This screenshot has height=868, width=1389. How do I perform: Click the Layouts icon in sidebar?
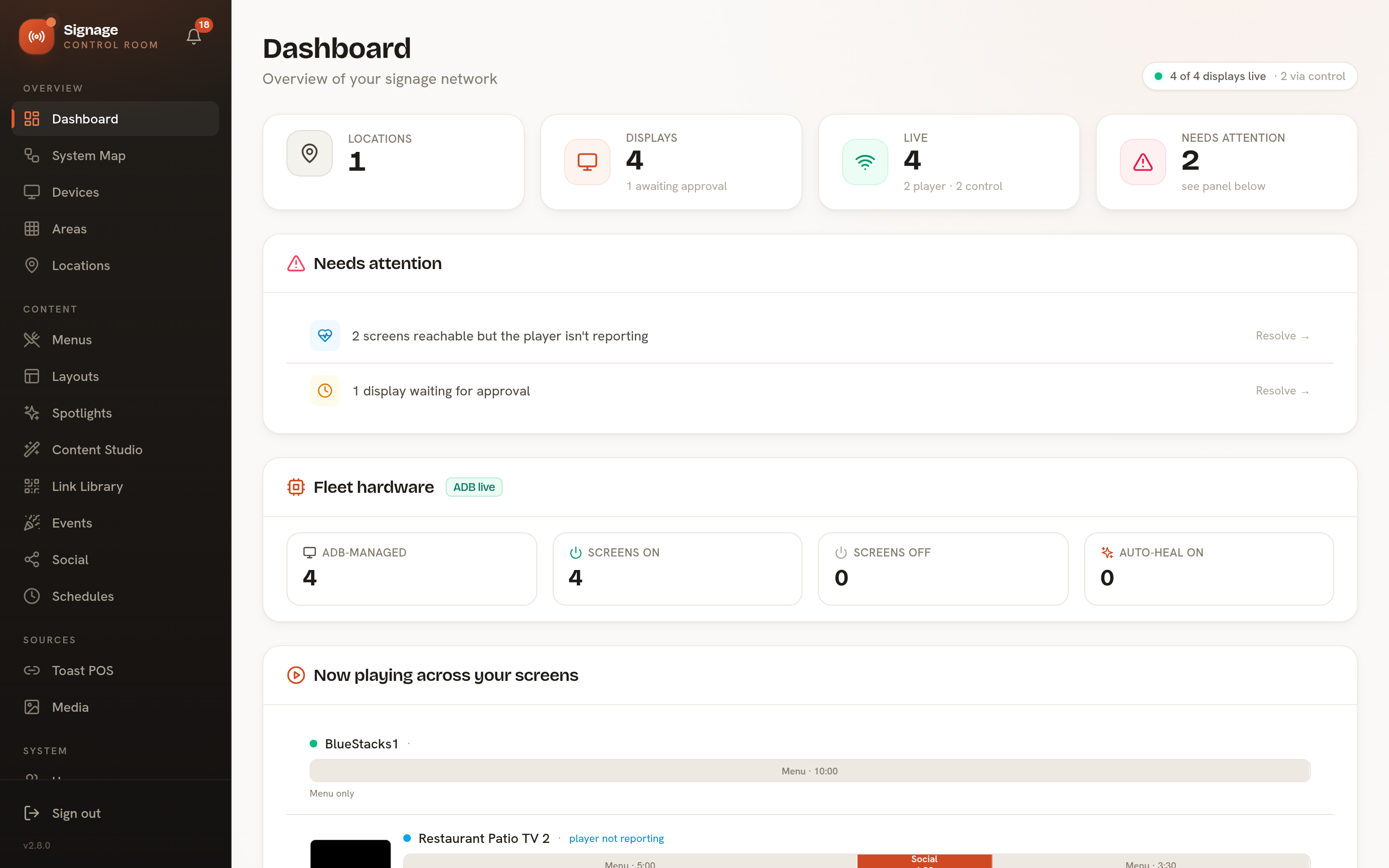[x=31, y=377]
